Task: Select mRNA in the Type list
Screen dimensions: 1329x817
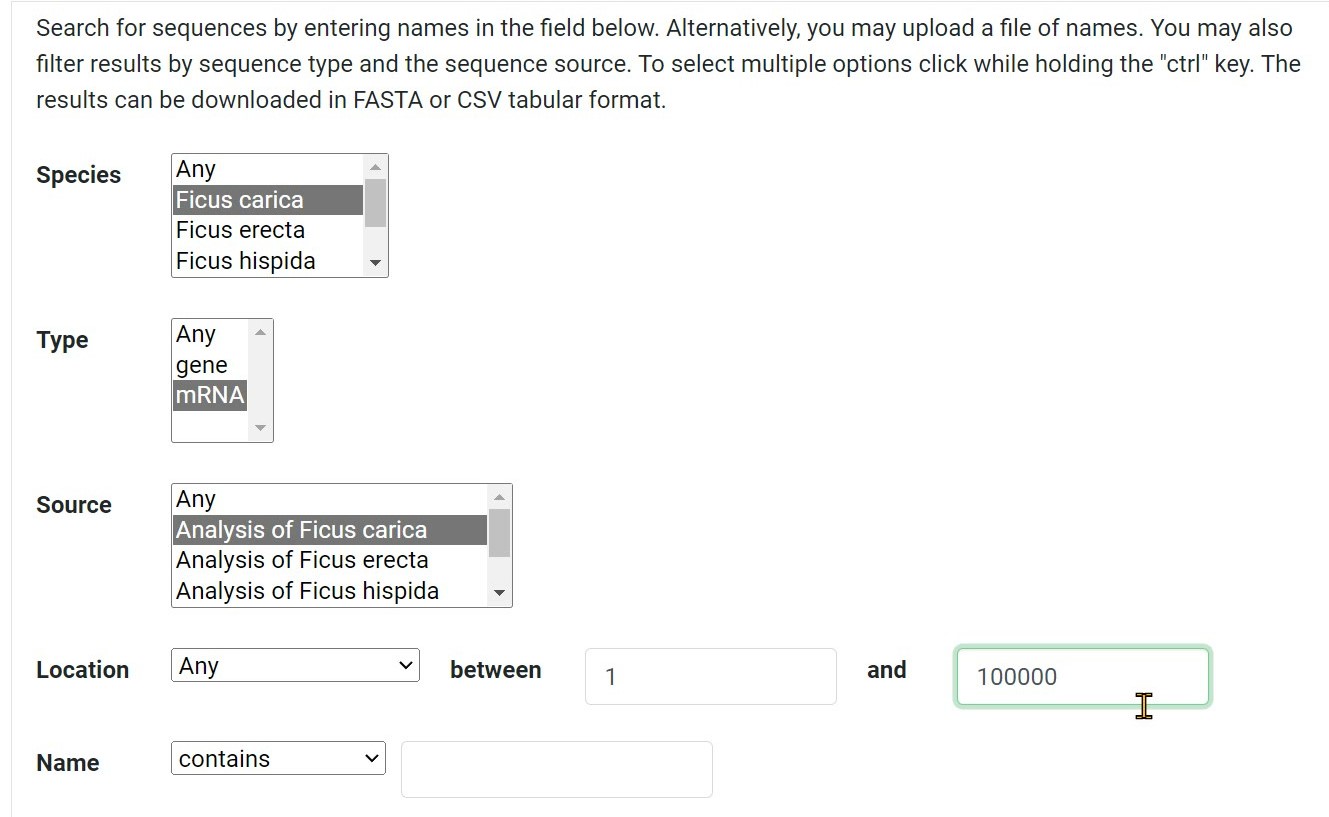Action: pyautogui.click(x=209, y=395)
